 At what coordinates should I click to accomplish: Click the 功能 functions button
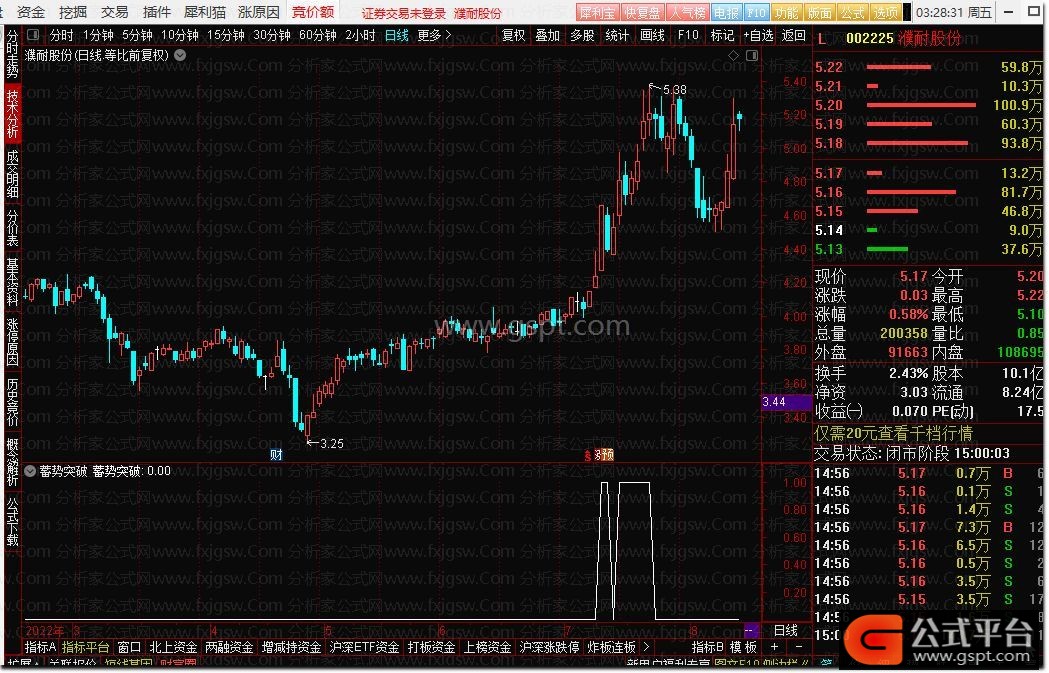786,13
